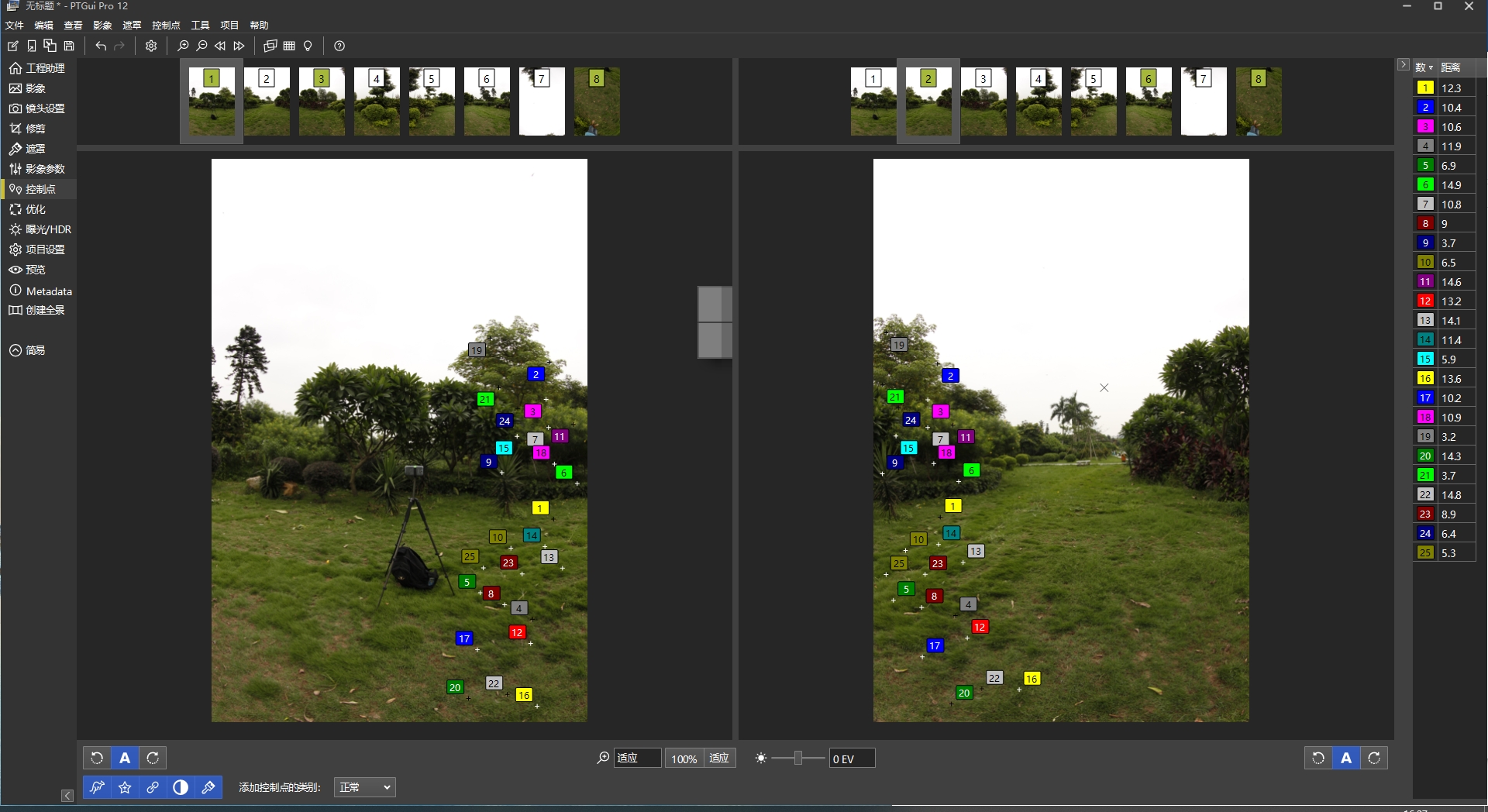The height and width of the screenshot is (812, 1488).
Task: Rotate right image clockwise
Action: pyautogui.click(x=1374, y=758)
